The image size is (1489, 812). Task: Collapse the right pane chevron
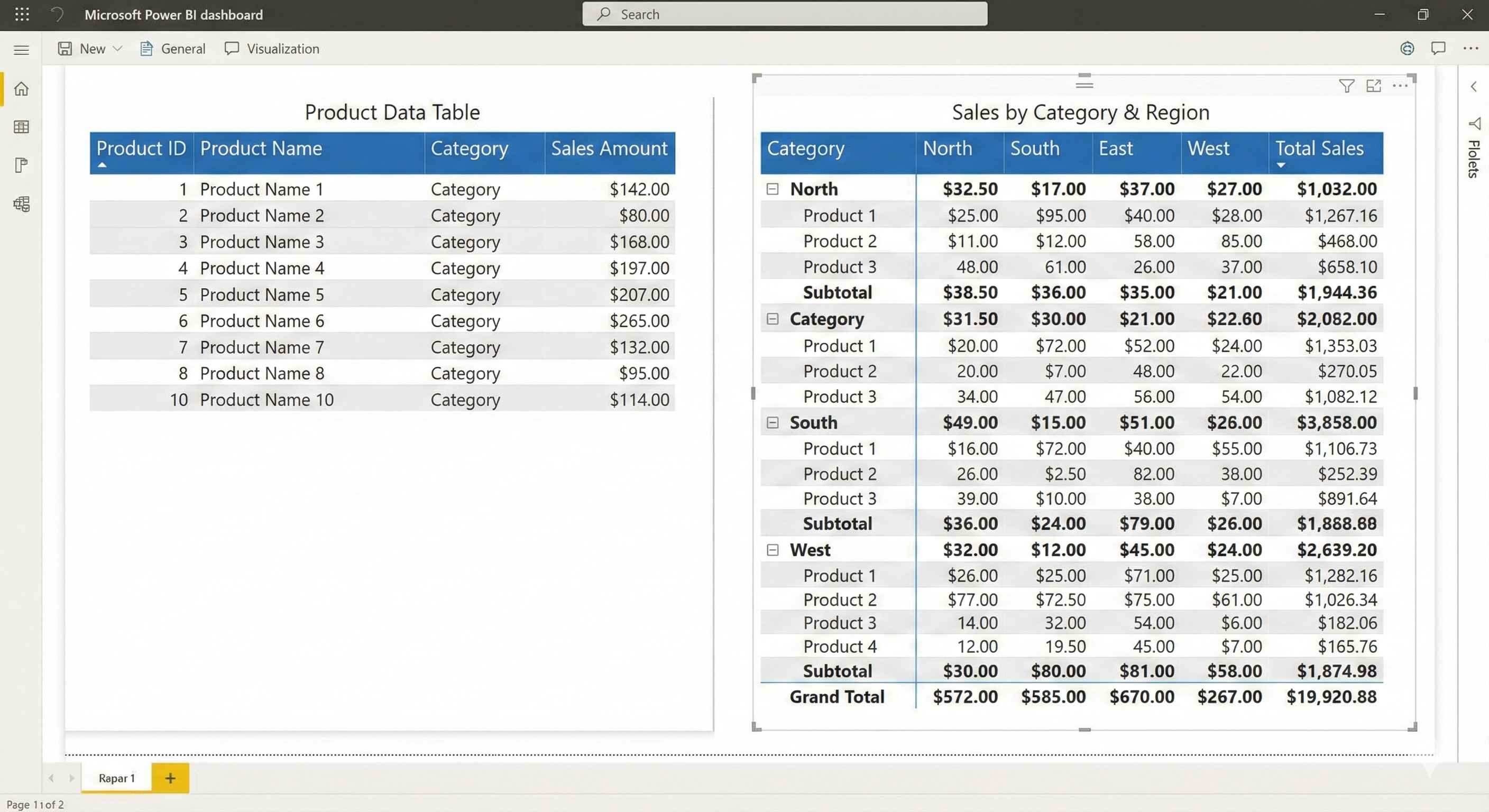(x=1473, y=87)
